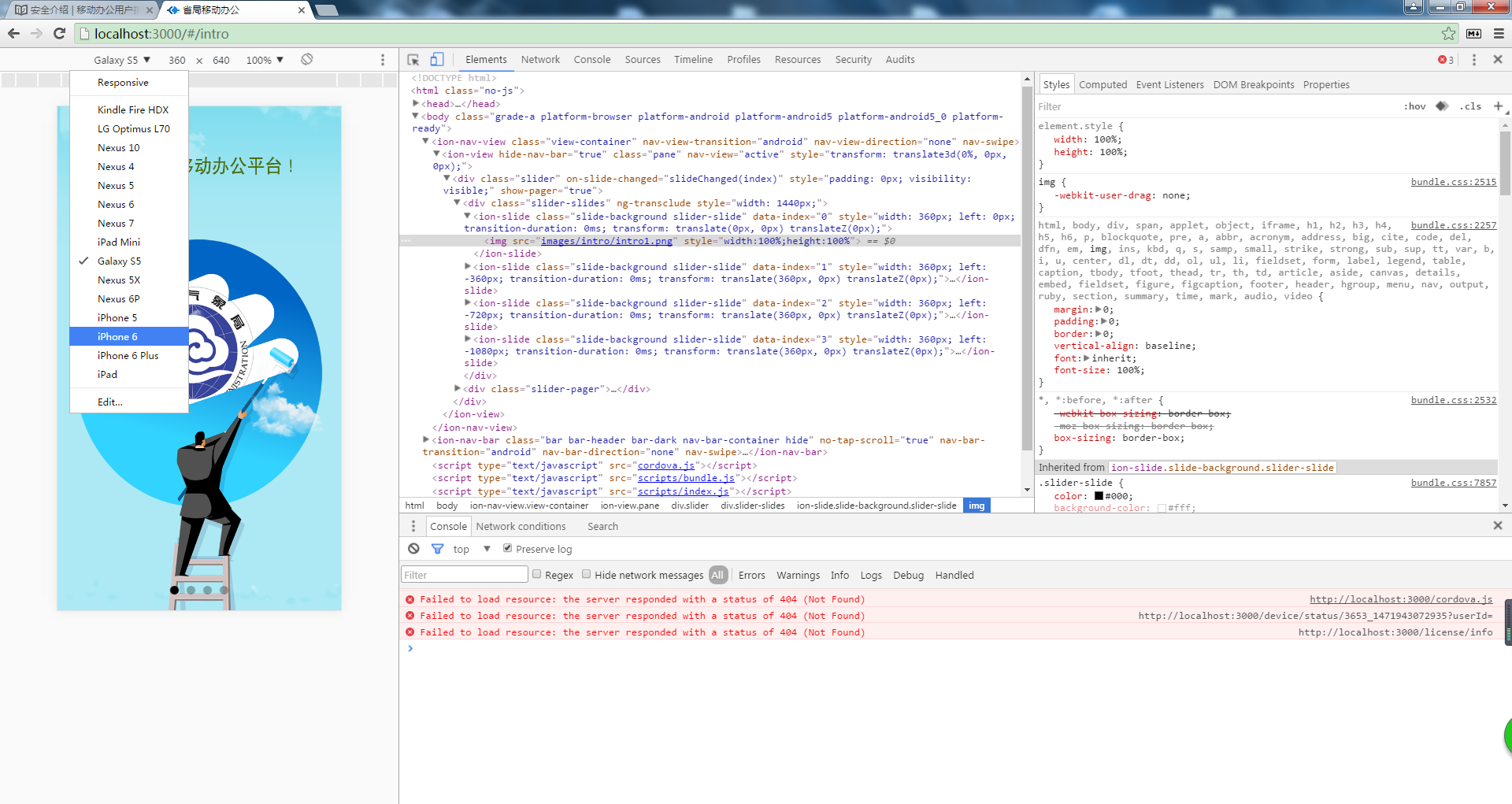The image size is (1512, 804).
Task: Open the Galaxy S5 device dropdown
Action: (122, 60)
